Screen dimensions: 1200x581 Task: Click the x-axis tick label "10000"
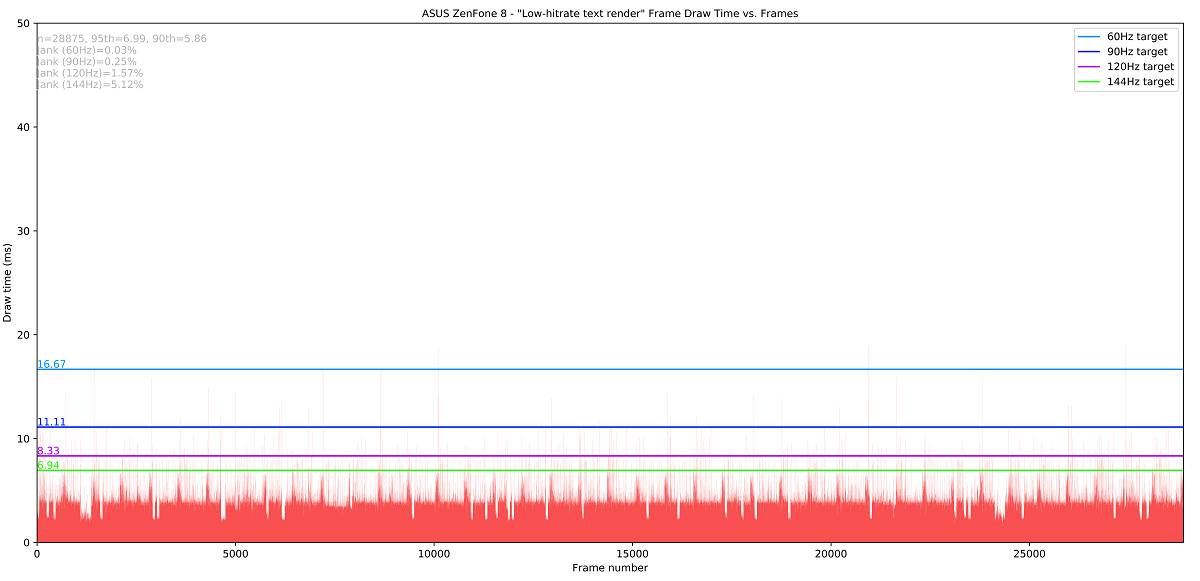[x=434, y=553]
